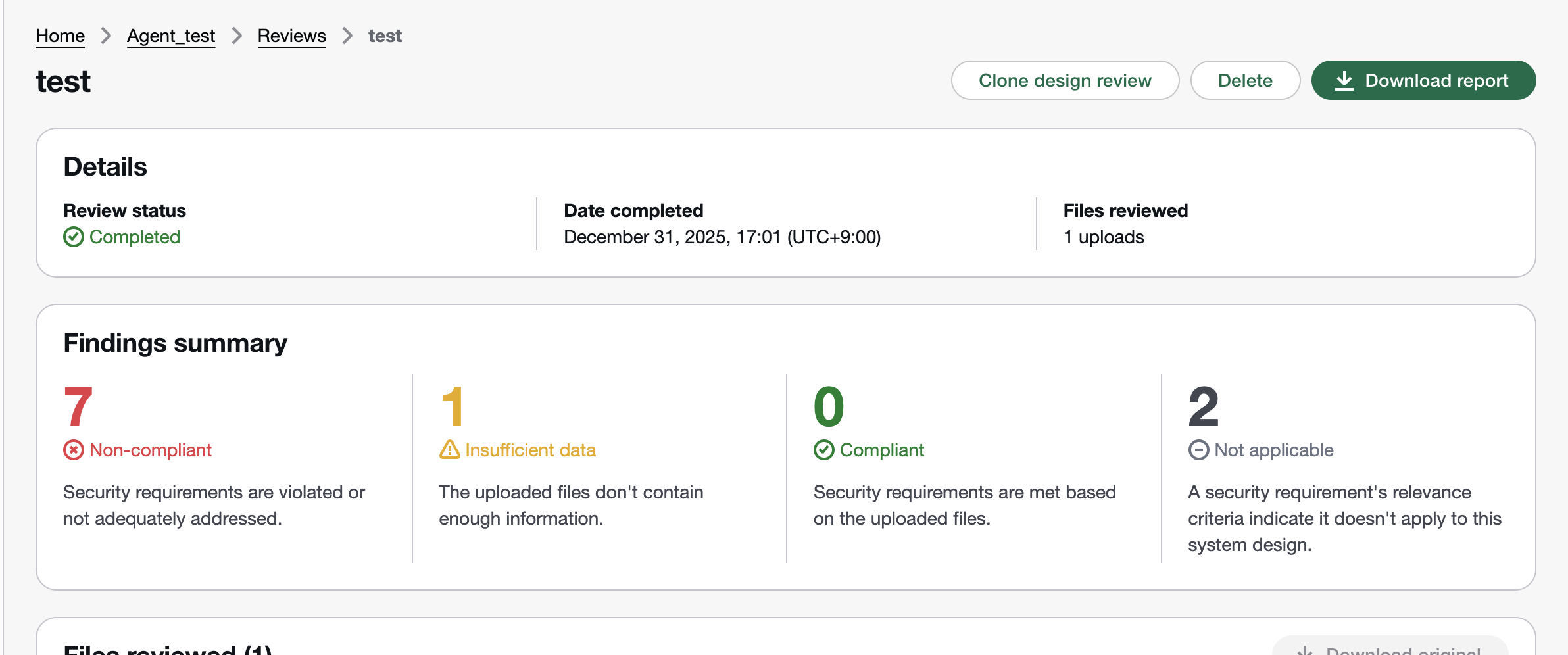The image size is (1568, 655).
Task: Click the green Compliant checkmark icon
Action: 824,450
